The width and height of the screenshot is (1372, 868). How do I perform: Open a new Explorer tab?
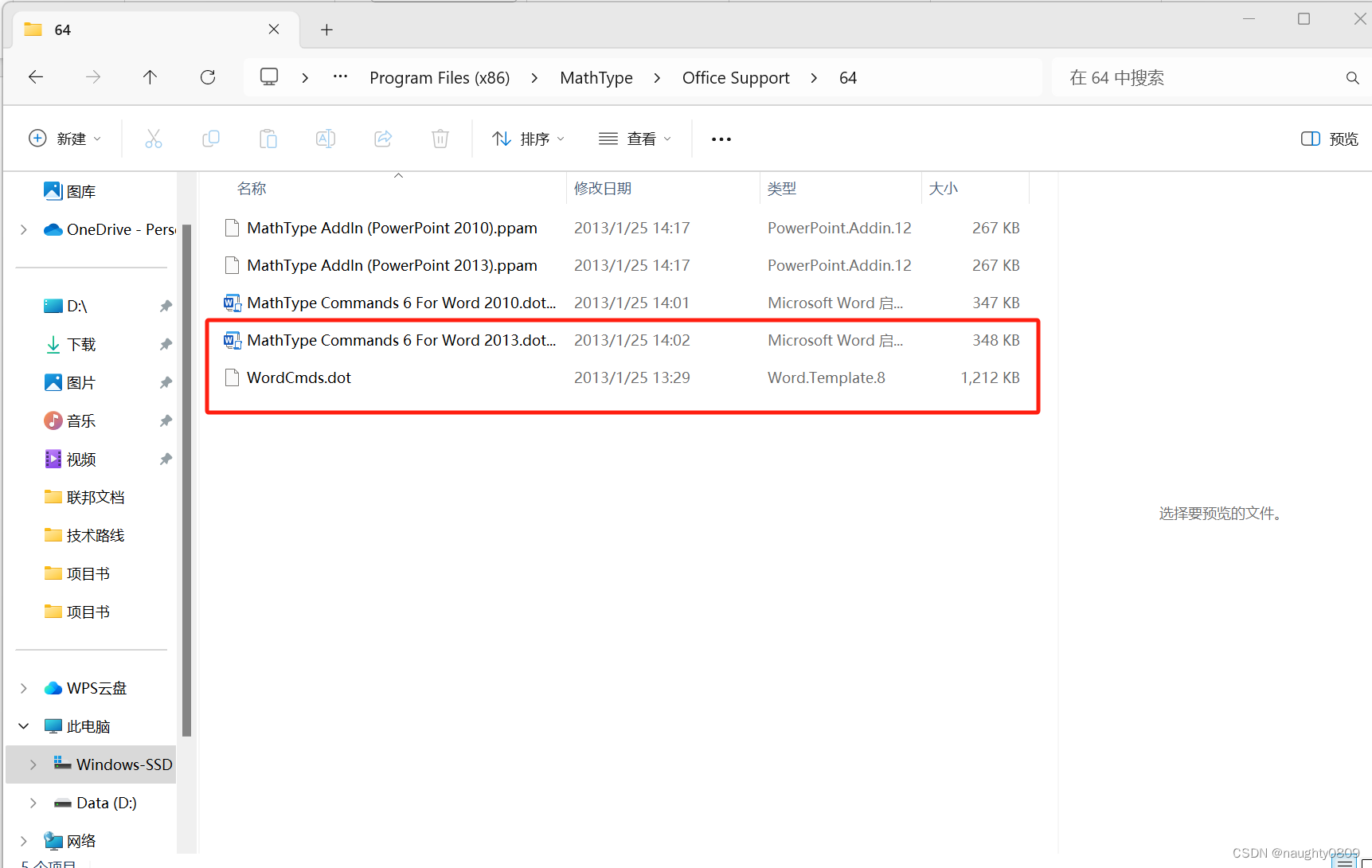pyautogui.click(x=326, y=29)
